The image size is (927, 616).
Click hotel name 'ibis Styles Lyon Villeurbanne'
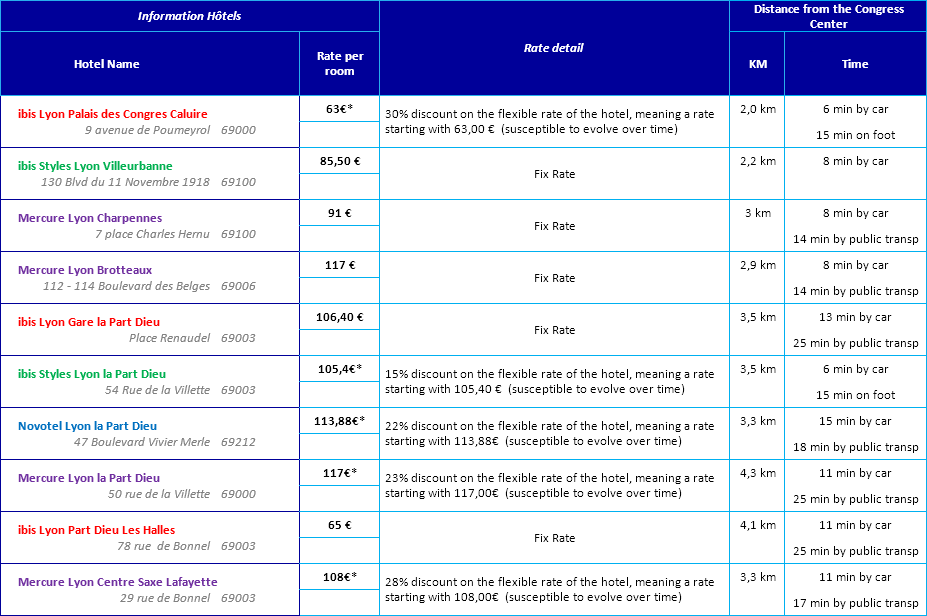pyautogui.click(x=95, y=166)
